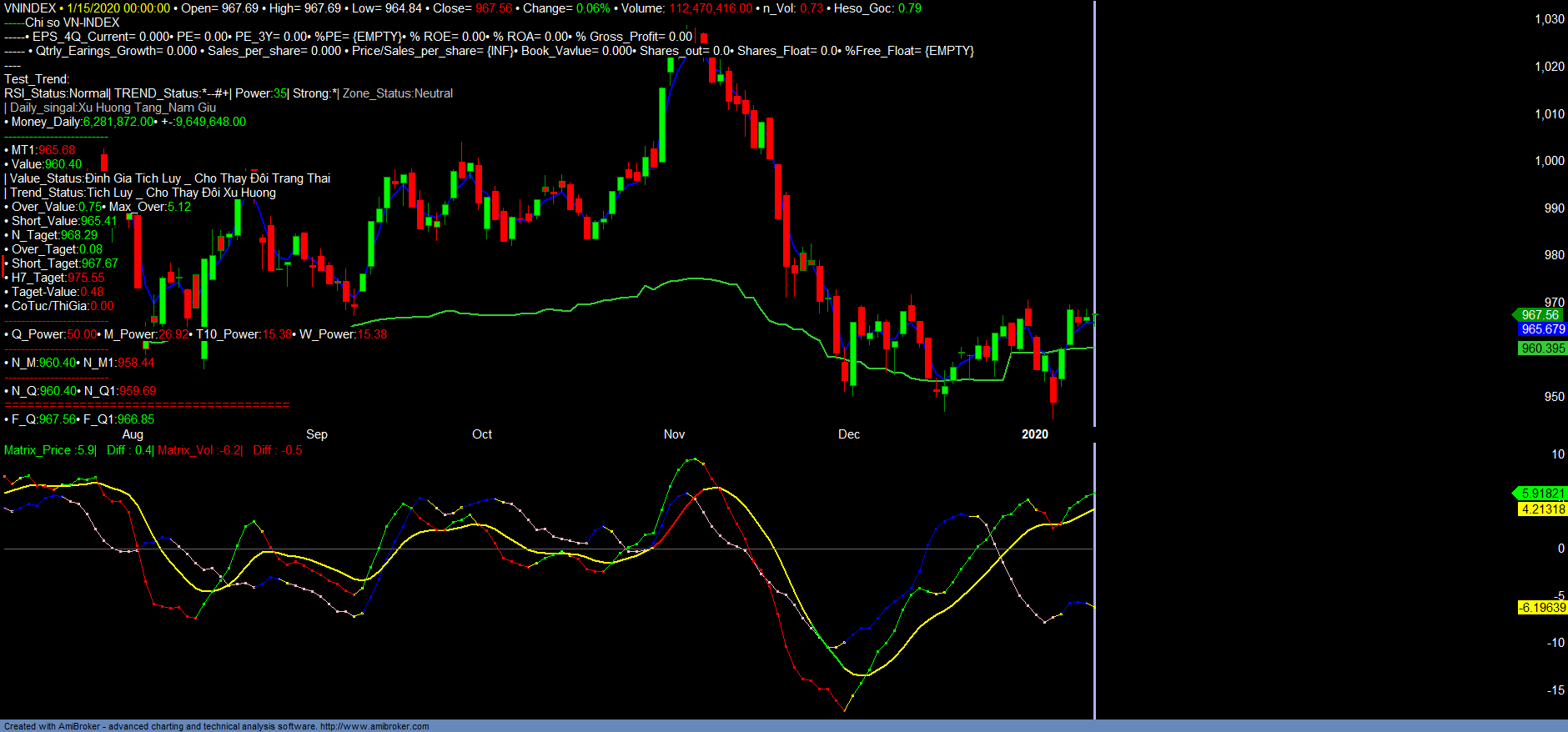1568x732 pixels.
Task: Open the amibroker.com link in footer
Action: coord(374,726)
